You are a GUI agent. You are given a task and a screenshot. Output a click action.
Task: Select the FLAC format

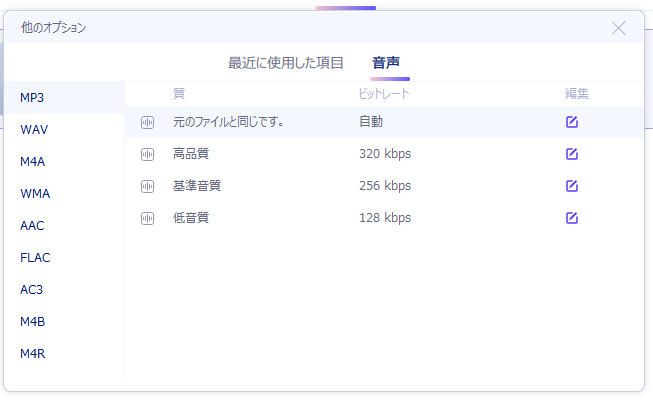point(65,258)
